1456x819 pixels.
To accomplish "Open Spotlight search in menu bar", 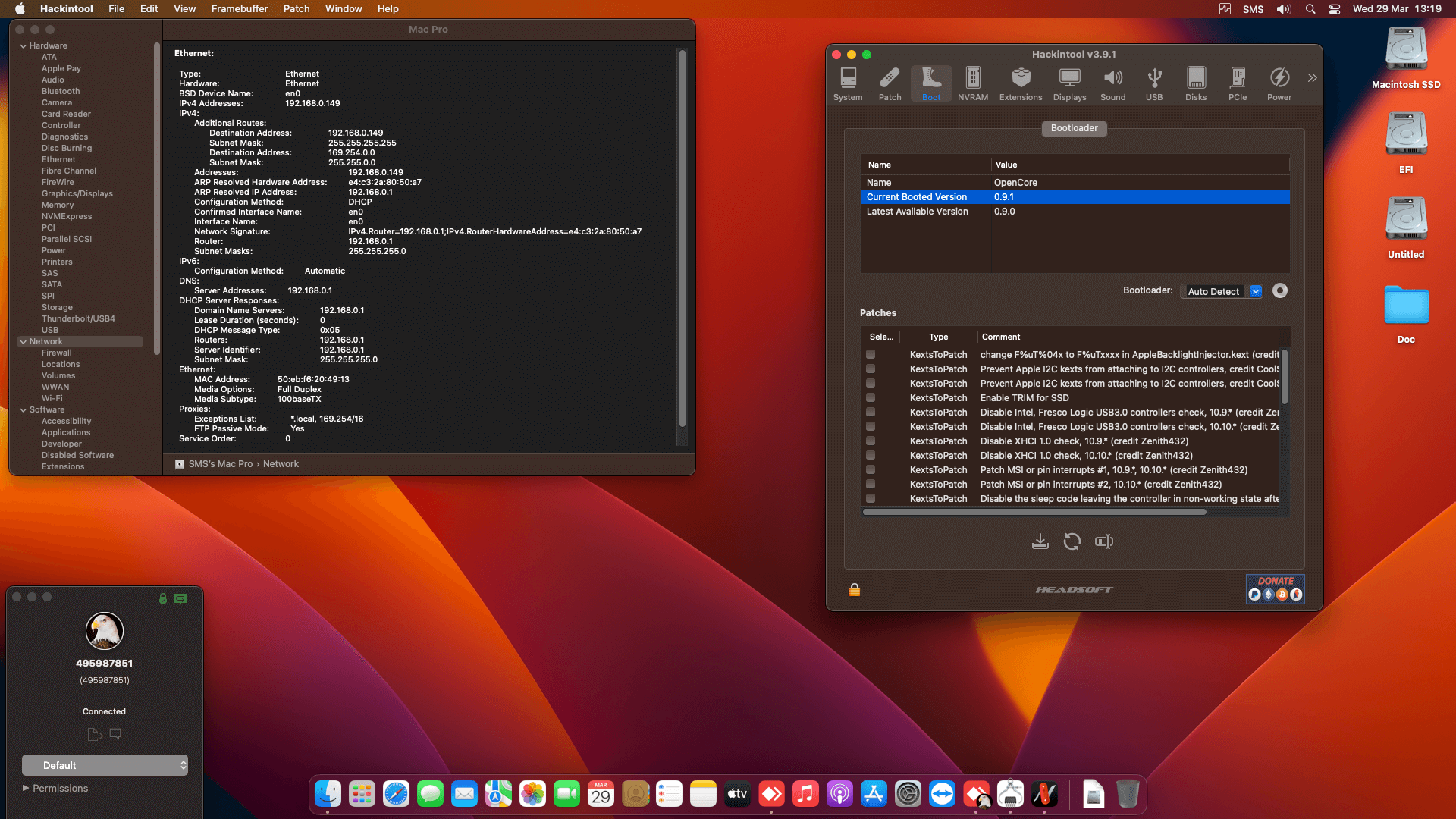I will 1310,9.
